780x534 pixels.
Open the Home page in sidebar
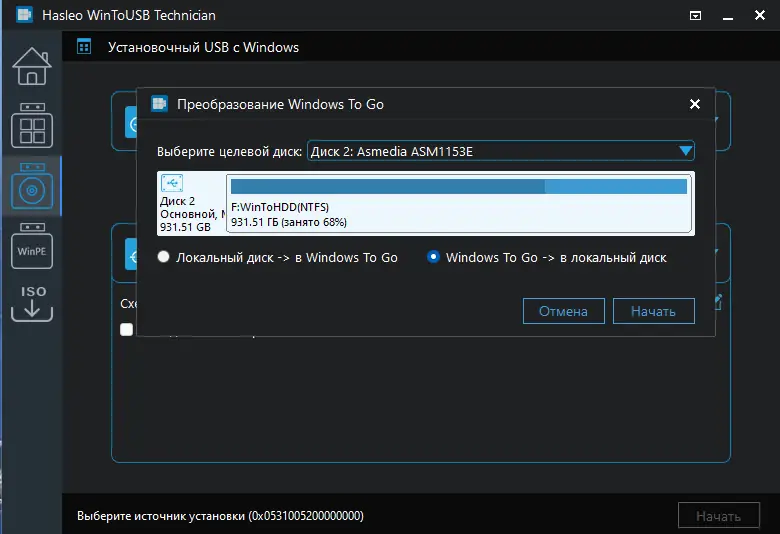(32, 66)
